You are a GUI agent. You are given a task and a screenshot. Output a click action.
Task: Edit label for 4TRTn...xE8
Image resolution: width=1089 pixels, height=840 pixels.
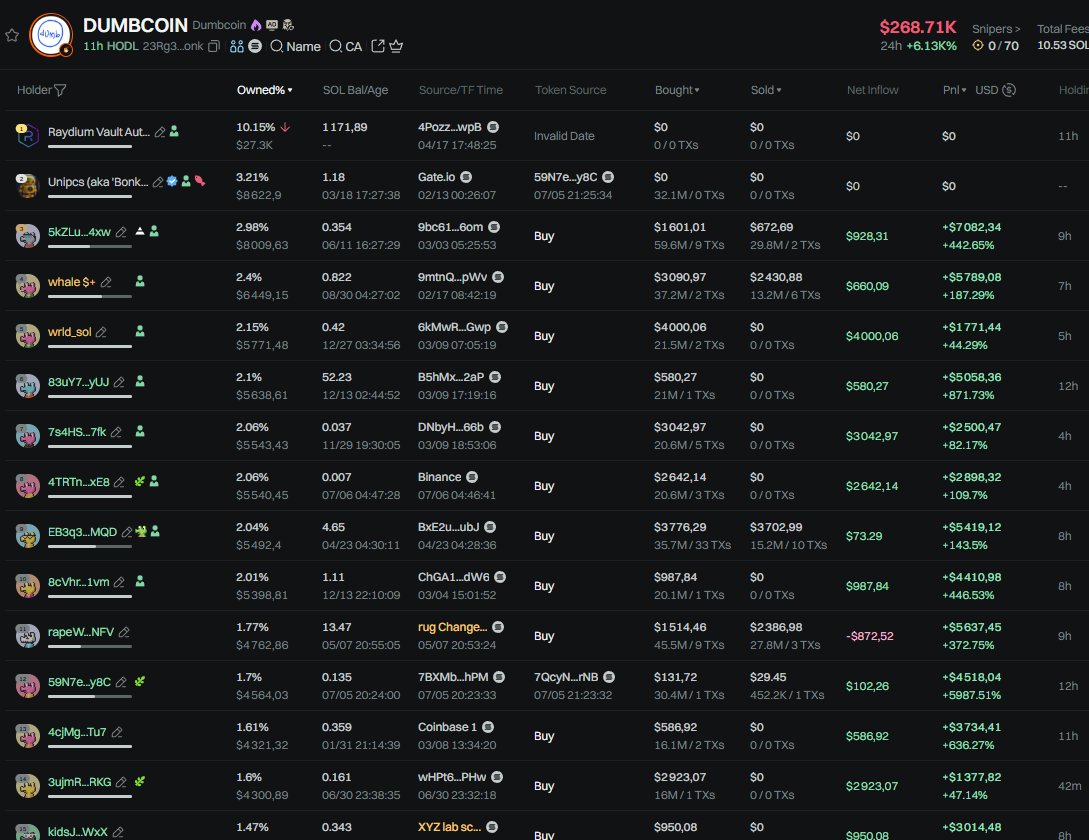point(119,482)
